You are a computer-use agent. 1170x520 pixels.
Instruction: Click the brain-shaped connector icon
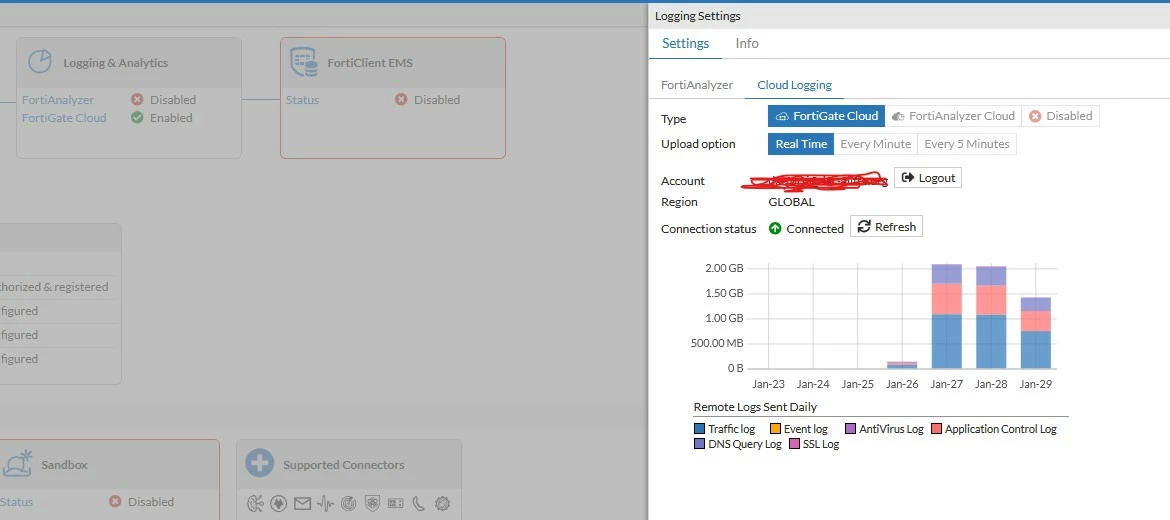(x=255, y=504)
